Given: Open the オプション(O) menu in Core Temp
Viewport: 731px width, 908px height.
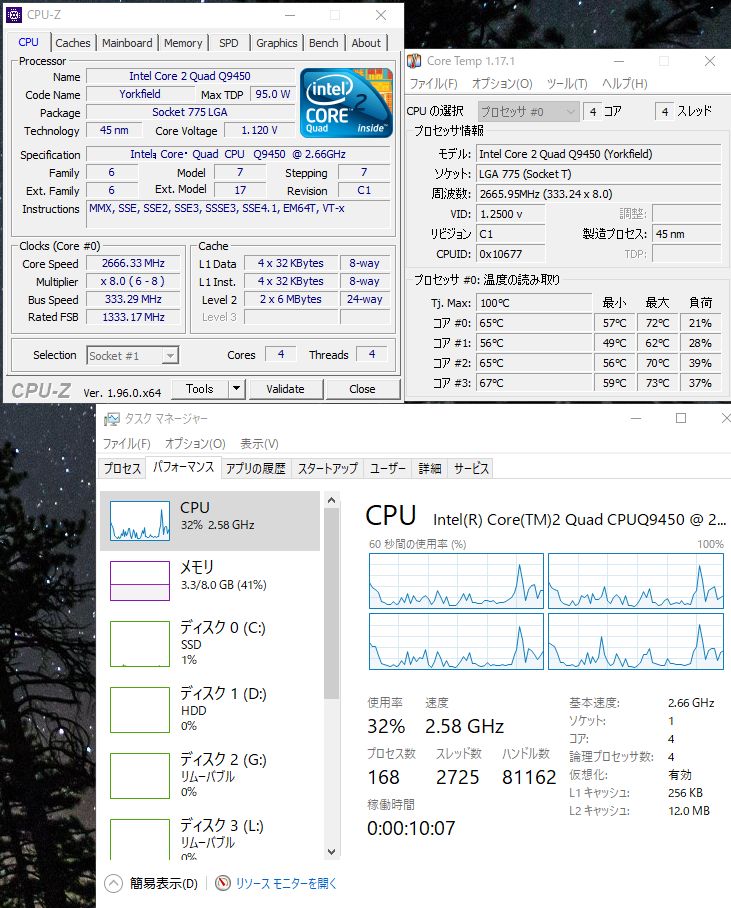Looking at the screenshot, I should pos(502,84).
